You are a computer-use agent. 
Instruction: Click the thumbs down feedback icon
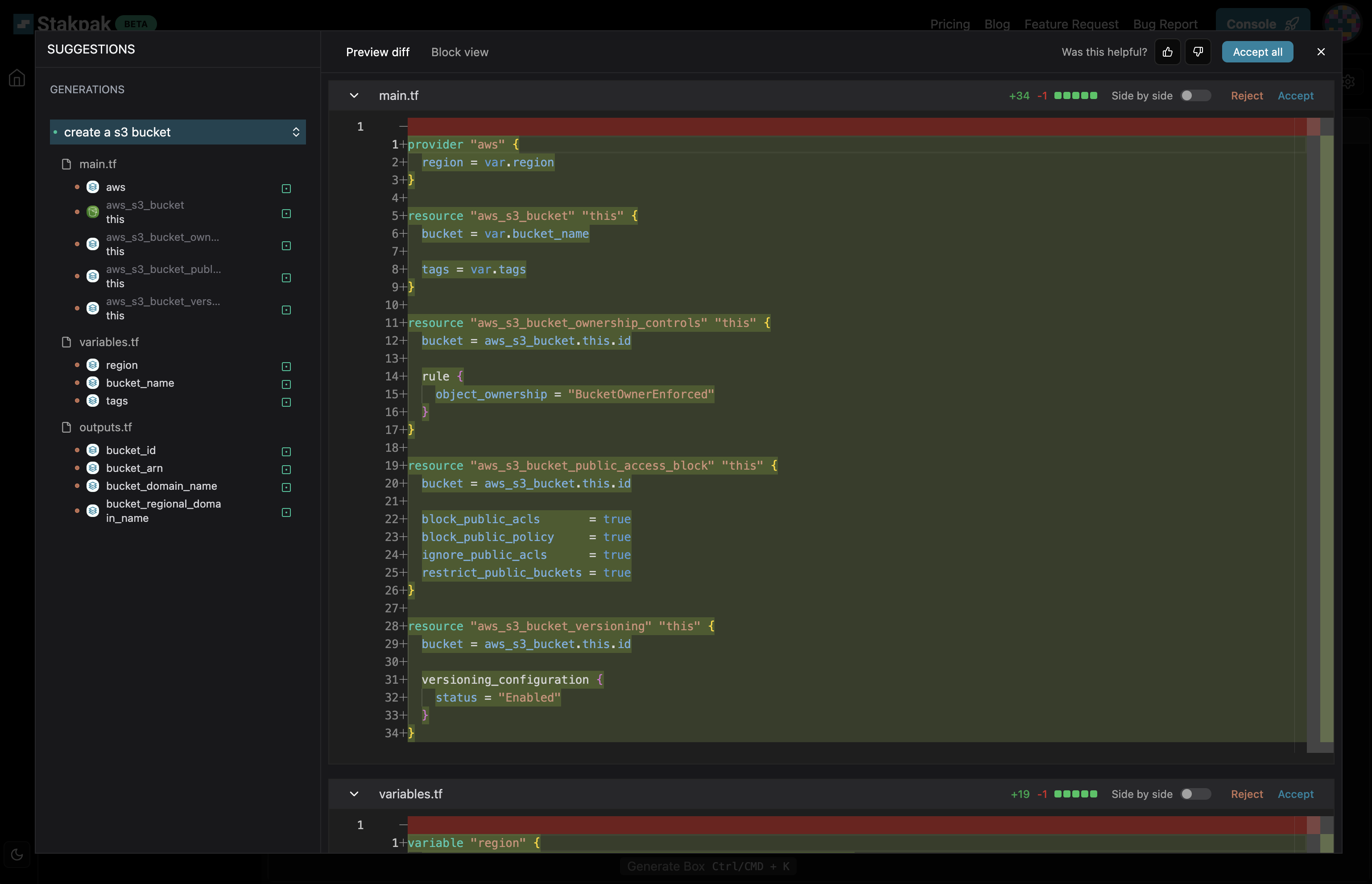tap(1198, 52)
